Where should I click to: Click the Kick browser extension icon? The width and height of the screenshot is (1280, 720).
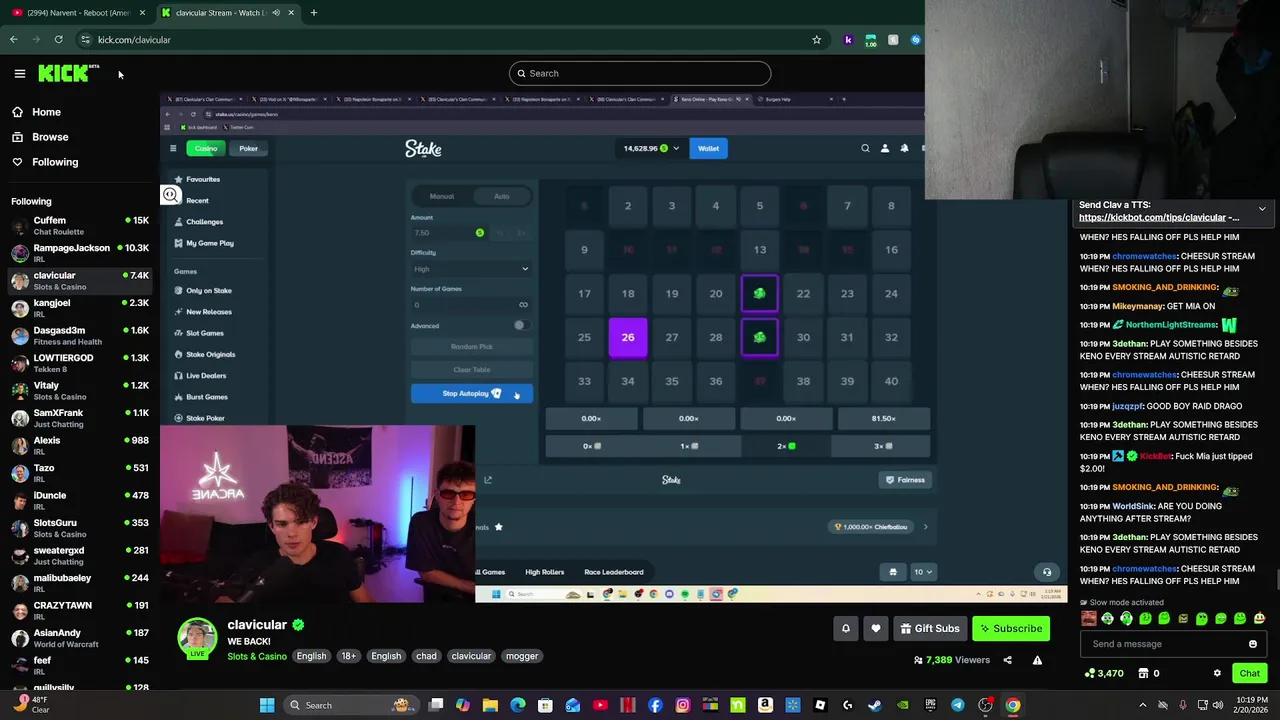[x=848, y=40]
